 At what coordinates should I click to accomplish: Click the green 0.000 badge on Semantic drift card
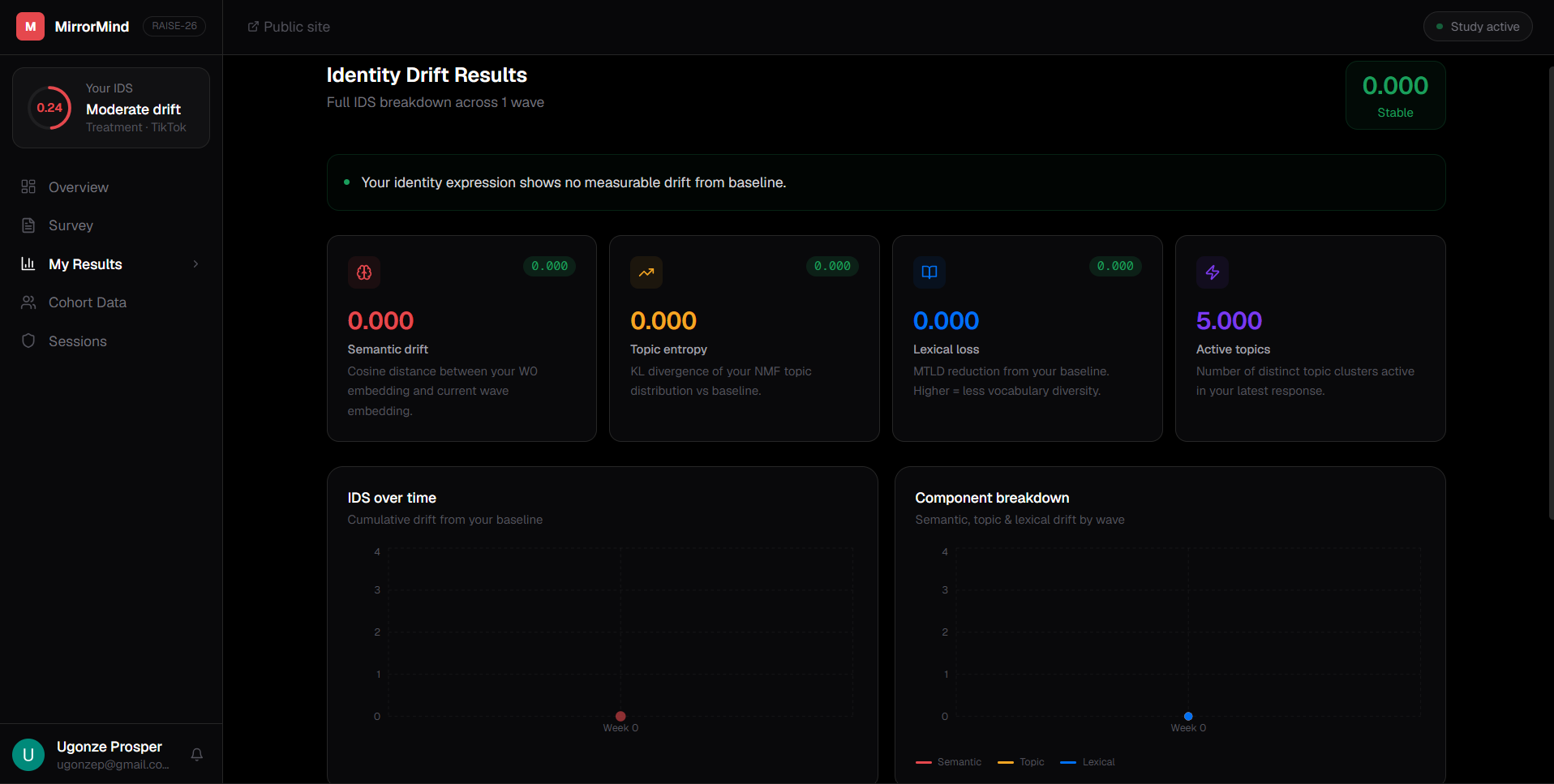tap(549, 266)
